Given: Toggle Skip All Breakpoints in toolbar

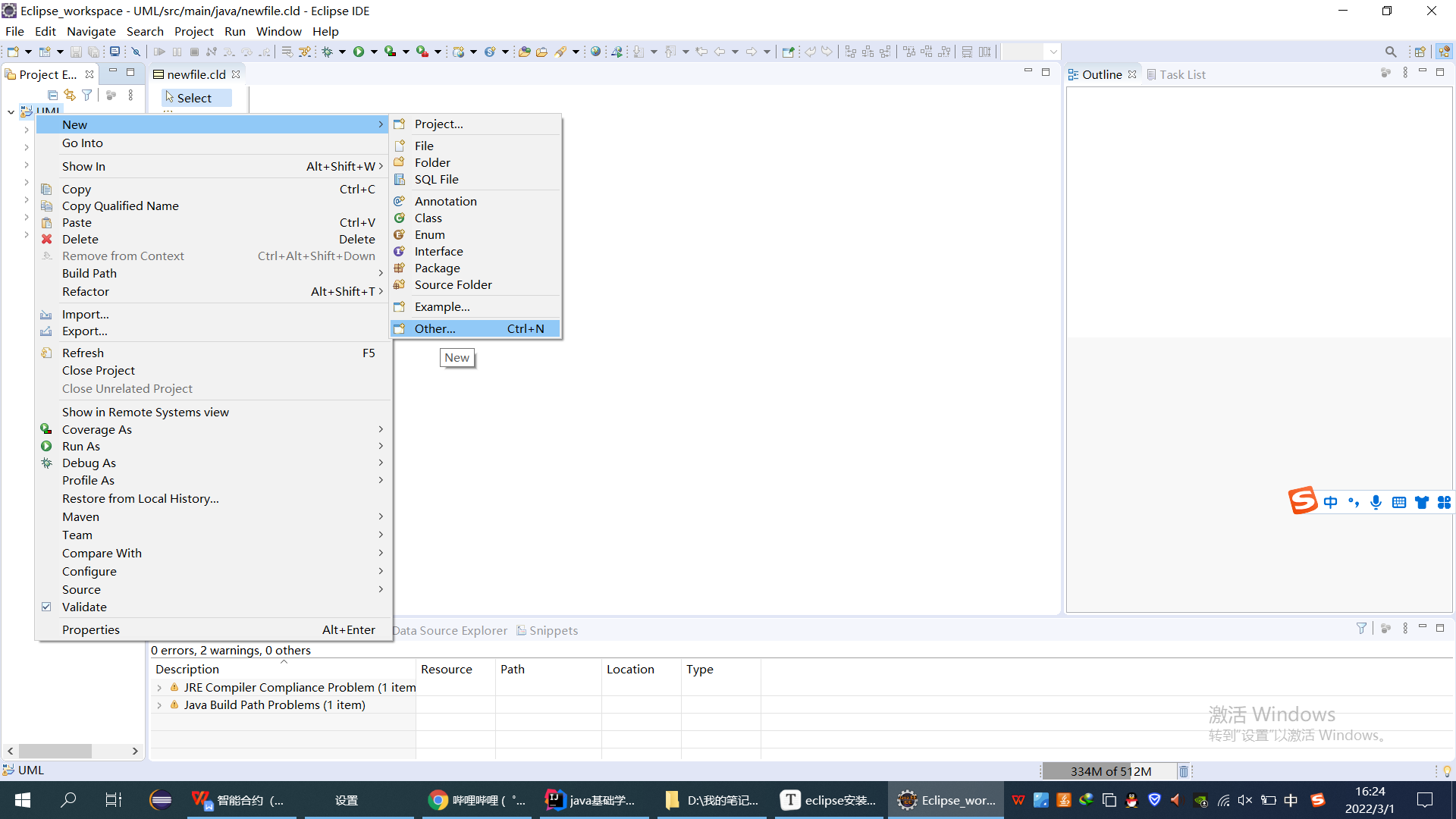Looking at the screenshot, I should 136,52.
